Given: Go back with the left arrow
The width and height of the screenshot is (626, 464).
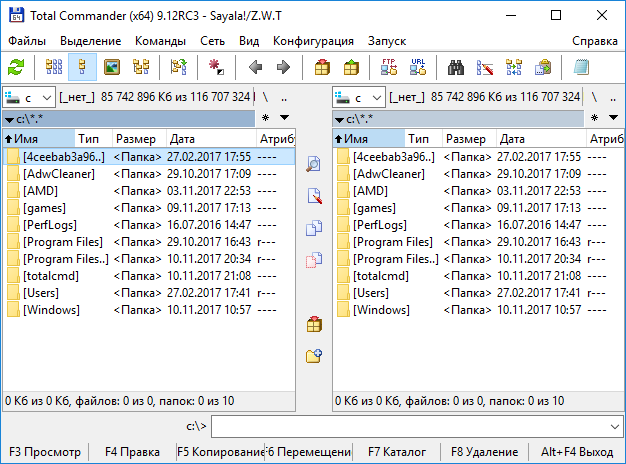Looking at the screenshot, I should (x=255, y=67).
